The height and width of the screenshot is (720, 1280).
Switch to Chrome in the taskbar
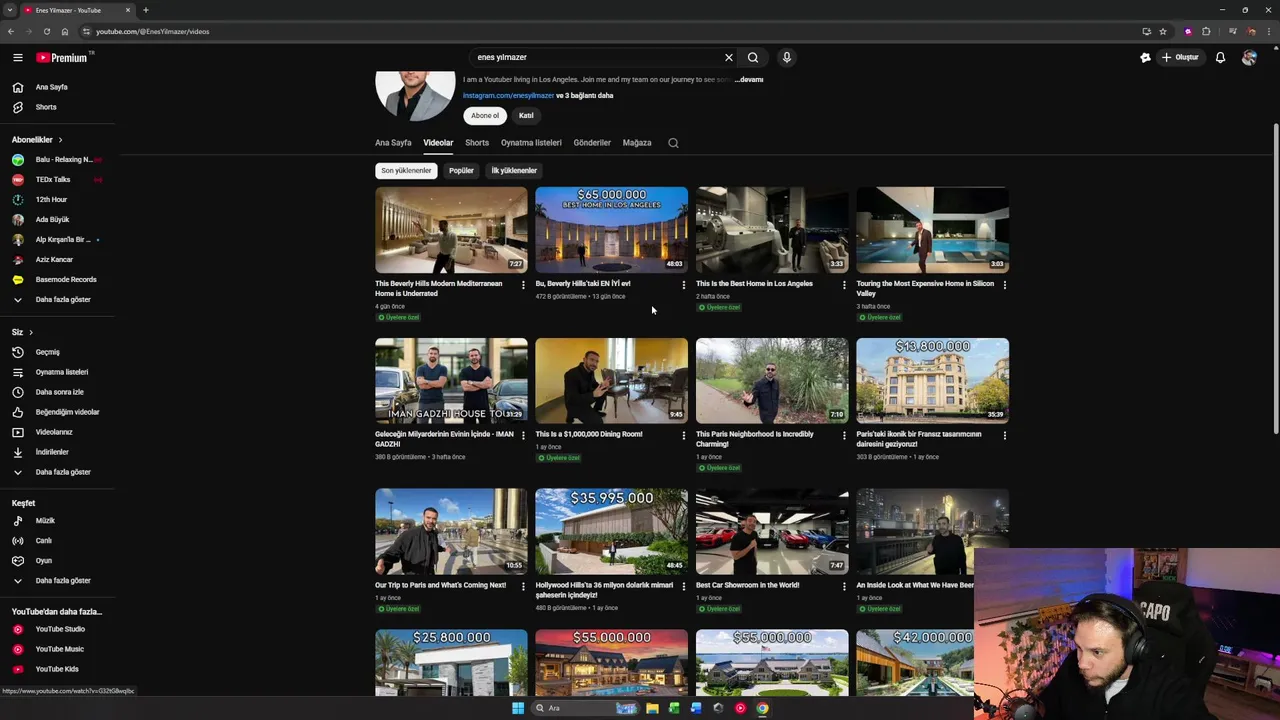762,708
